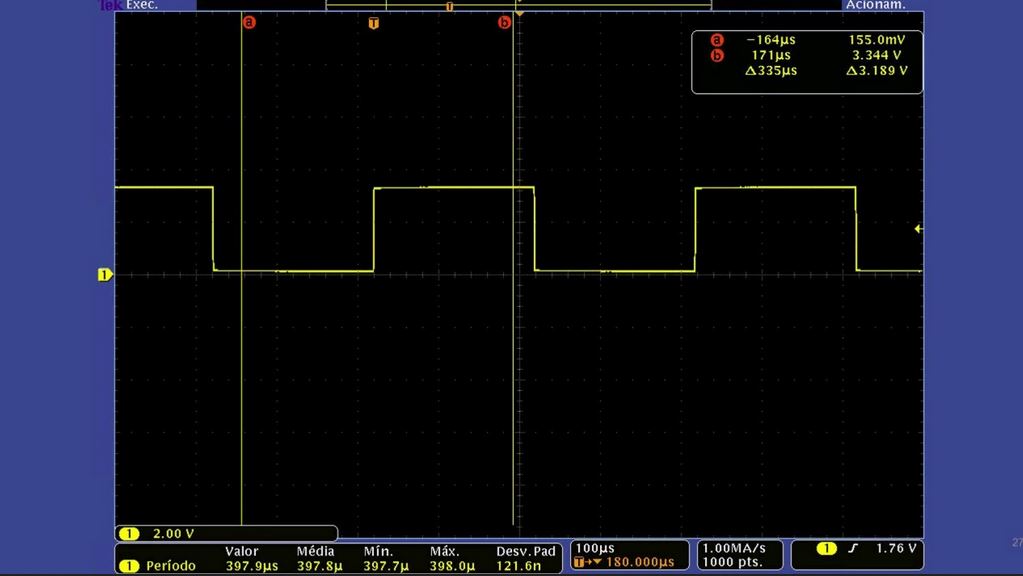Screen dimensions: 1023x576
Task: Click the Tek logo at top left
Action: point(110,5)
